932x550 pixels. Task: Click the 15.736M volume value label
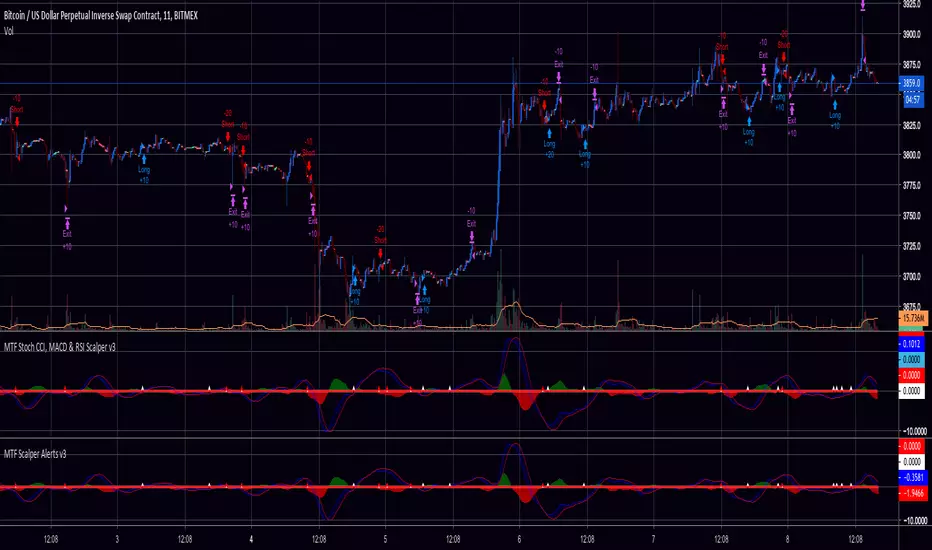coord(912,318)
